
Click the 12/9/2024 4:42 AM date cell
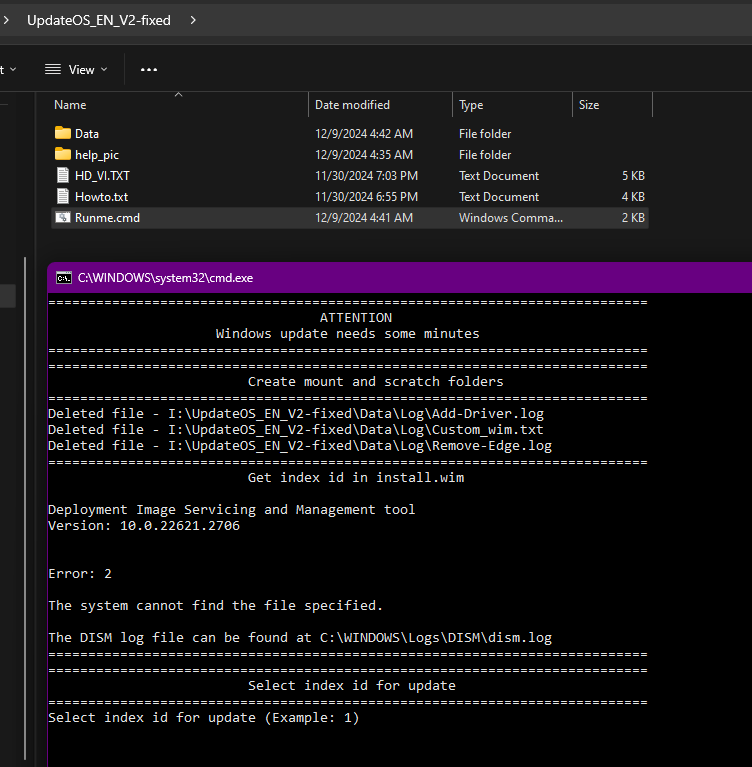coord(364,134)
